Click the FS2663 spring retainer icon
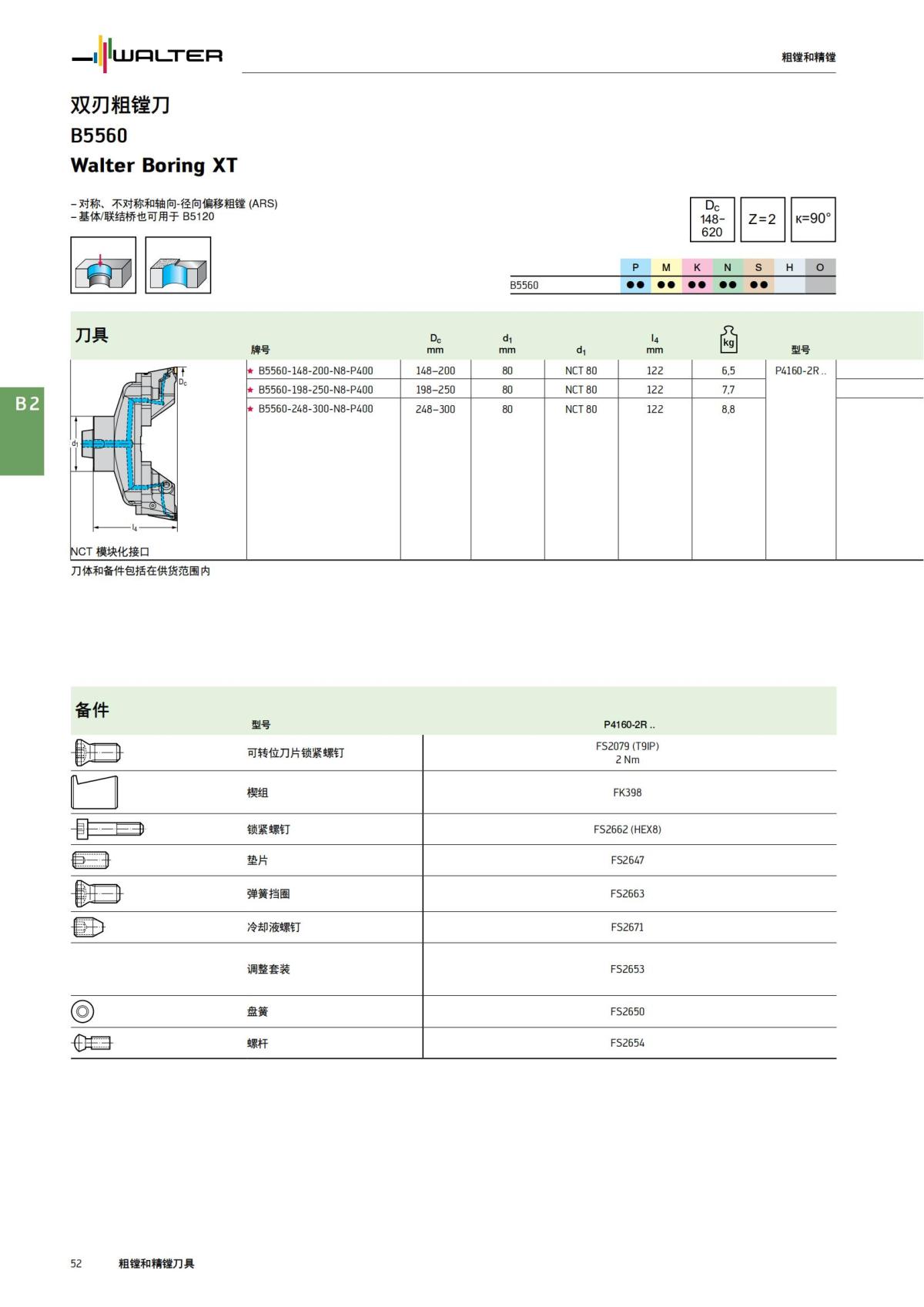 click(x=96, y=893)
